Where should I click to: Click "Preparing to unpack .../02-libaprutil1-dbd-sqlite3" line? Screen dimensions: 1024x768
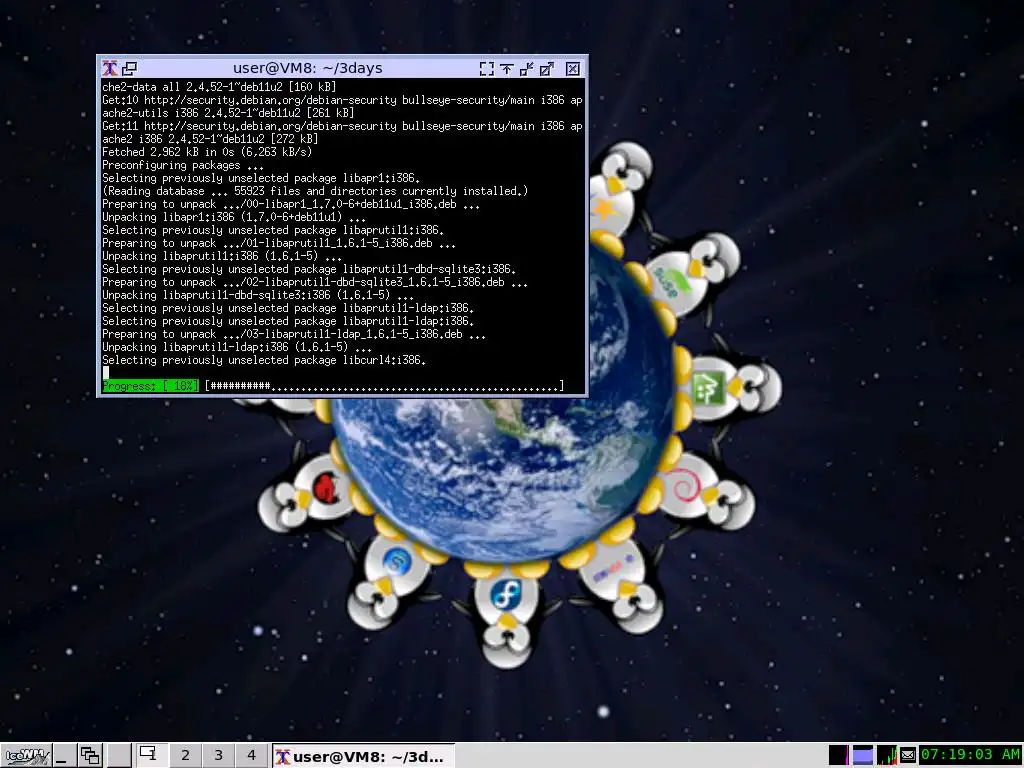(x=315, y=282)
